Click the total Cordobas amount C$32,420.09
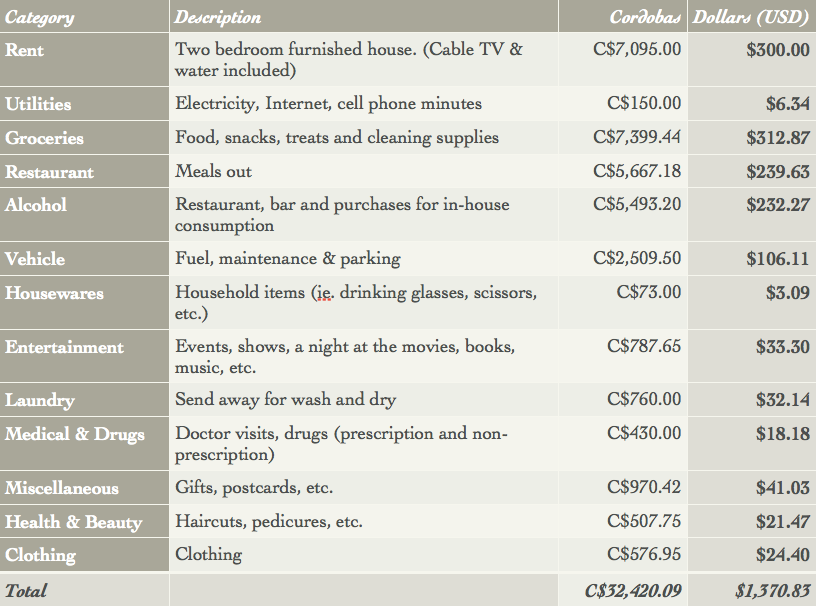The width and height of the screenshot is (816, 606). tap(633, 591)
